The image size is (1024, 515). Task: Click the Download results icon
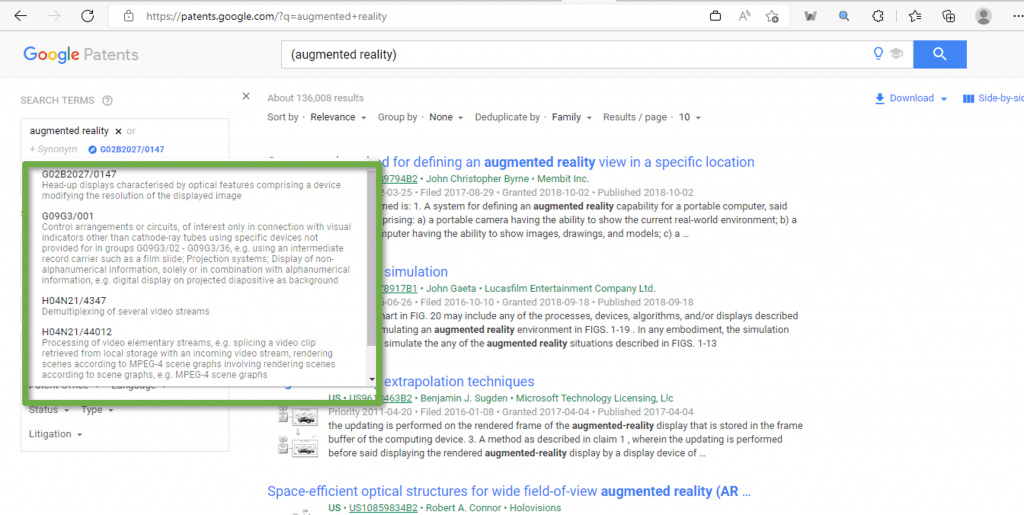(880, 98)
